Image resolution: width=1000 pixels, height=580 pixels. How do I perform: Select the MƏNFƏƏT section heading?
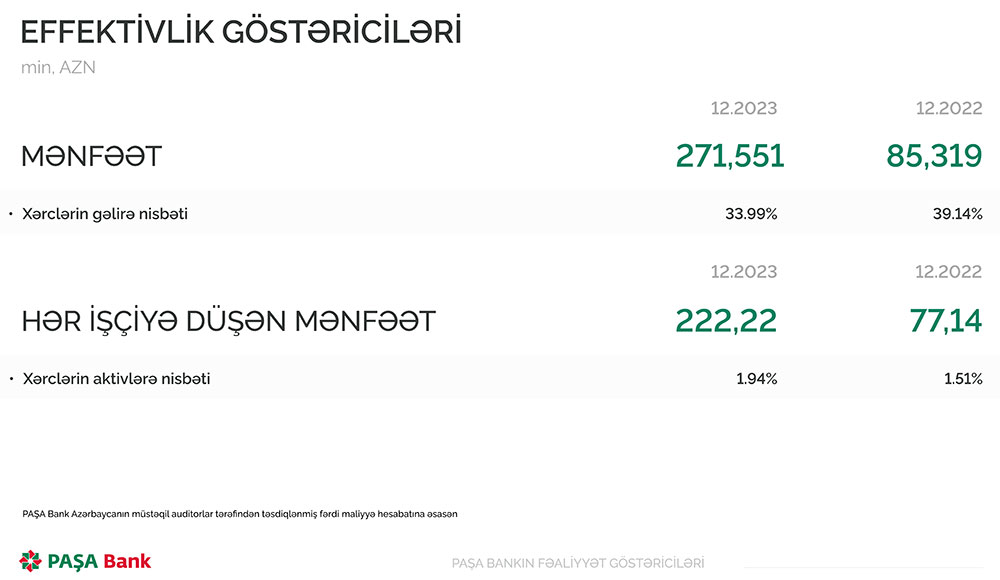point(92,156)
